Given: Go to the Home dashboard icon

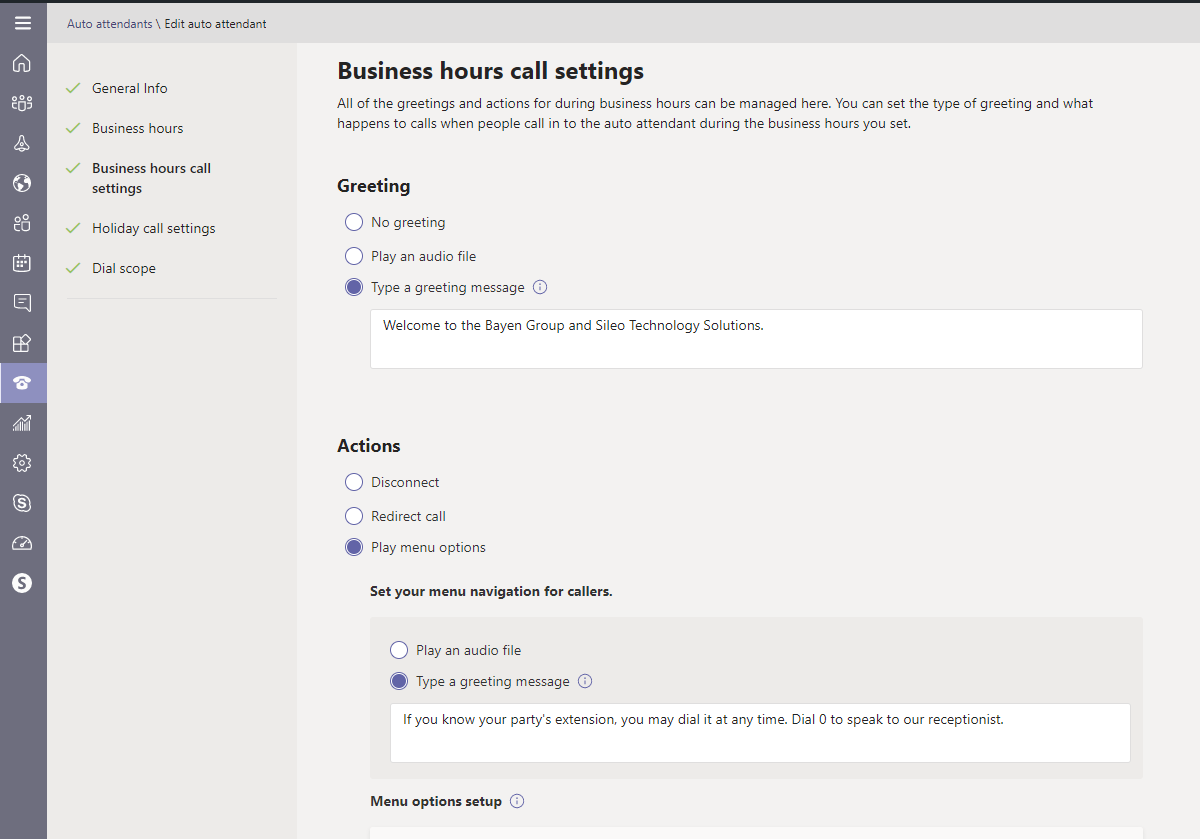Looking at the screenshot, I should pyautogui.click(x=22, y=63).
